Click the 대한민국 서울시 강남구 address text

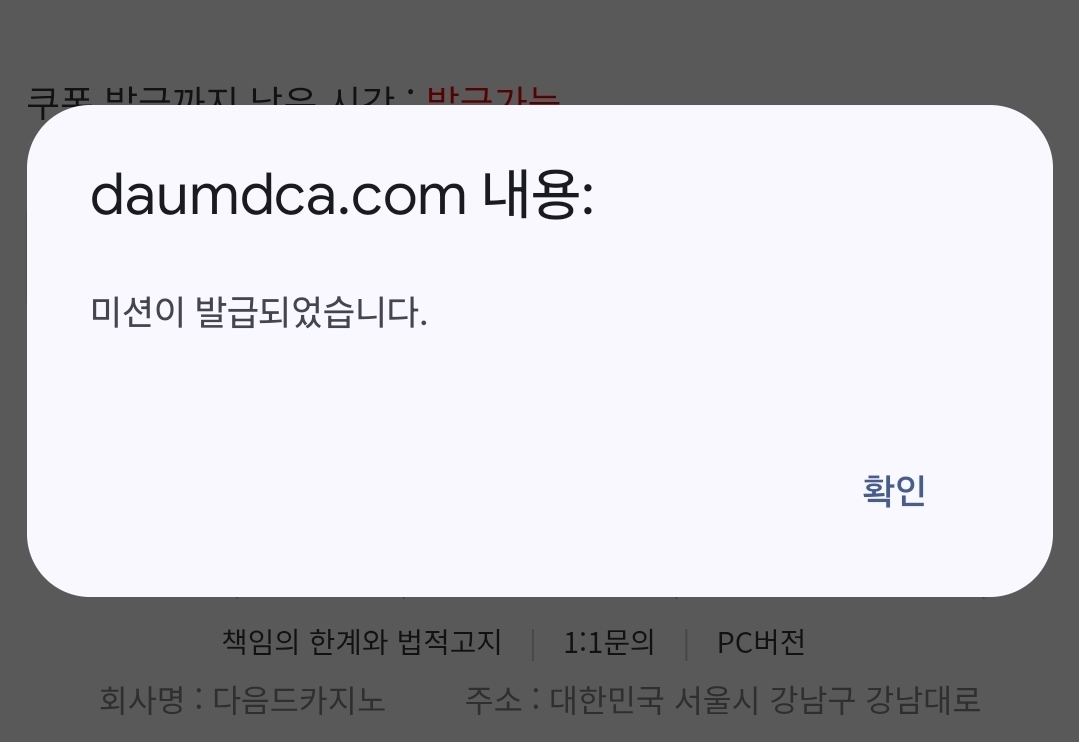(x=702, y=699)
